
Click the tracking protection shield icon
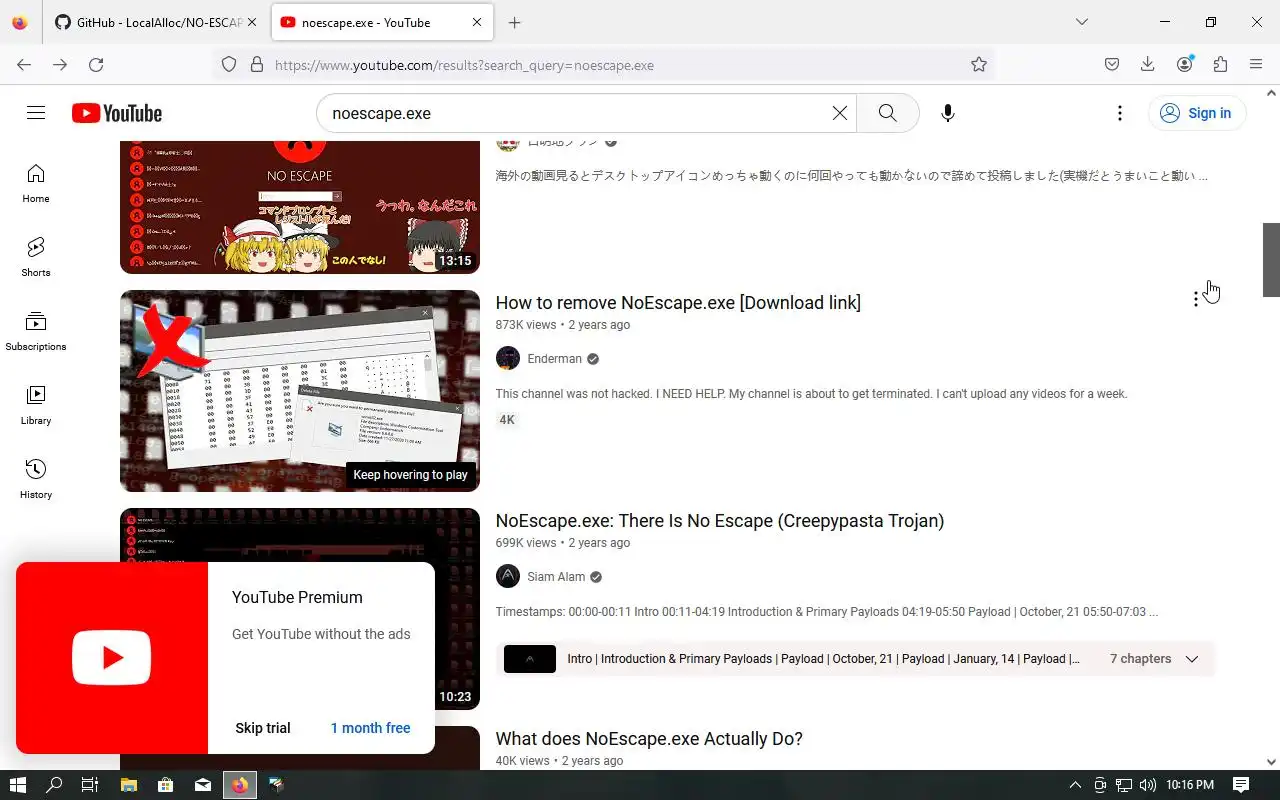229,64
